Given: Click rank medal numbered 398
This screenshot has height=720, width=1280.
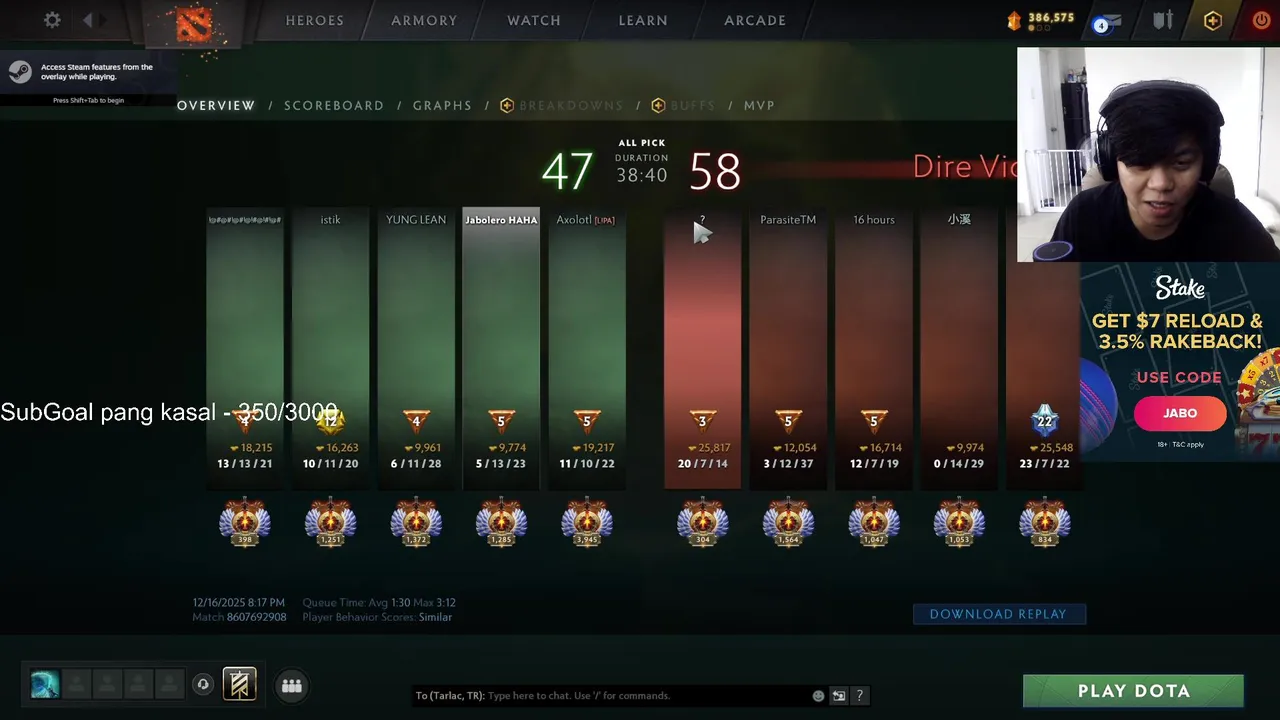Looking at the screenshot, I should tap(245, 523).
